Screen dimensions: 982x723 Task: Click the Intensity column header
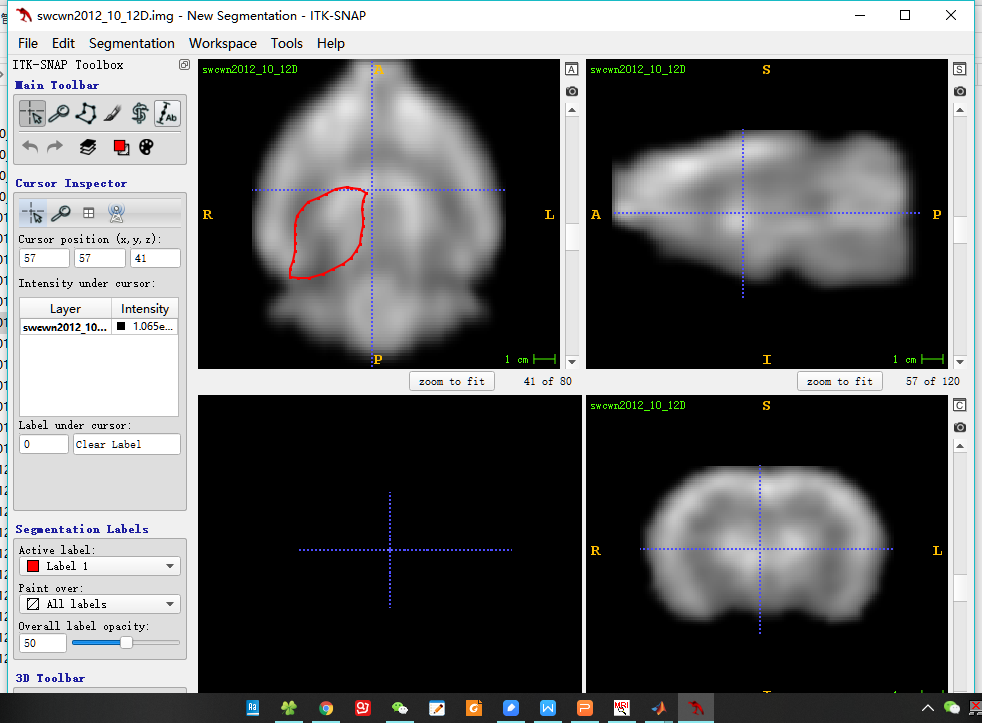pyautogui.click(x=145, y=308)
